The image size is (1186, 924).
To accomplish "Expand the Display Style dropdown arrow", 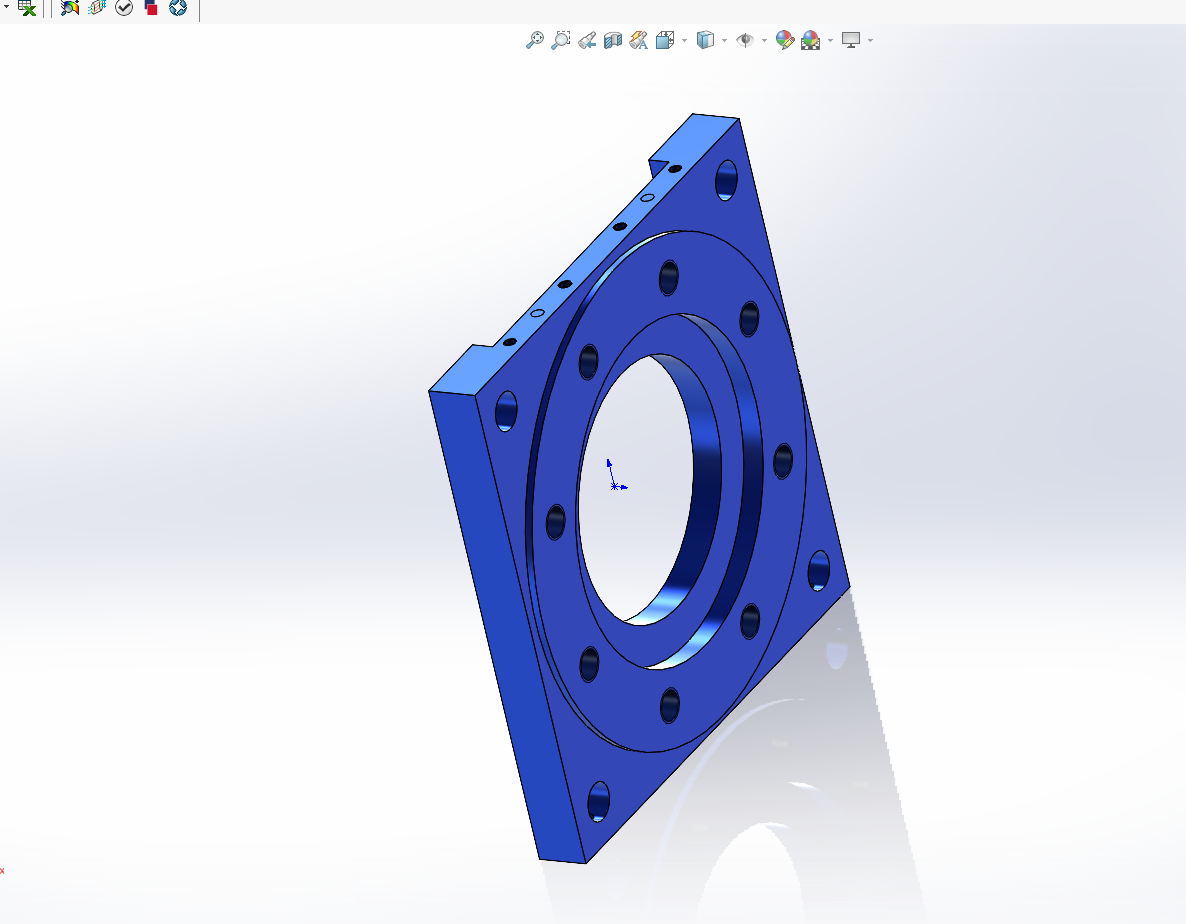I will coord(725,40).
